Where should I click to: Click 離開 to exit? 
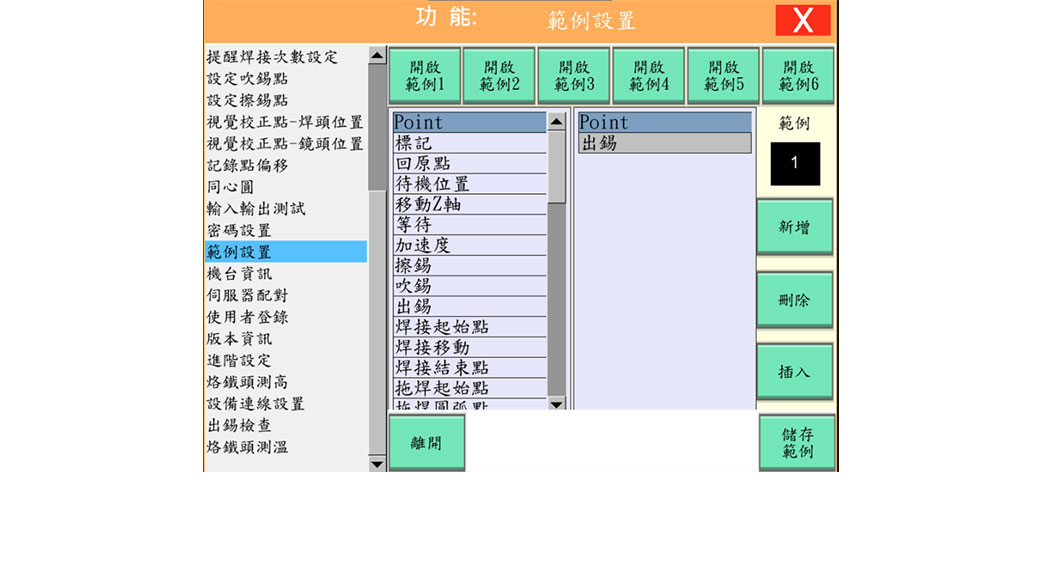[x=426, y=443]
